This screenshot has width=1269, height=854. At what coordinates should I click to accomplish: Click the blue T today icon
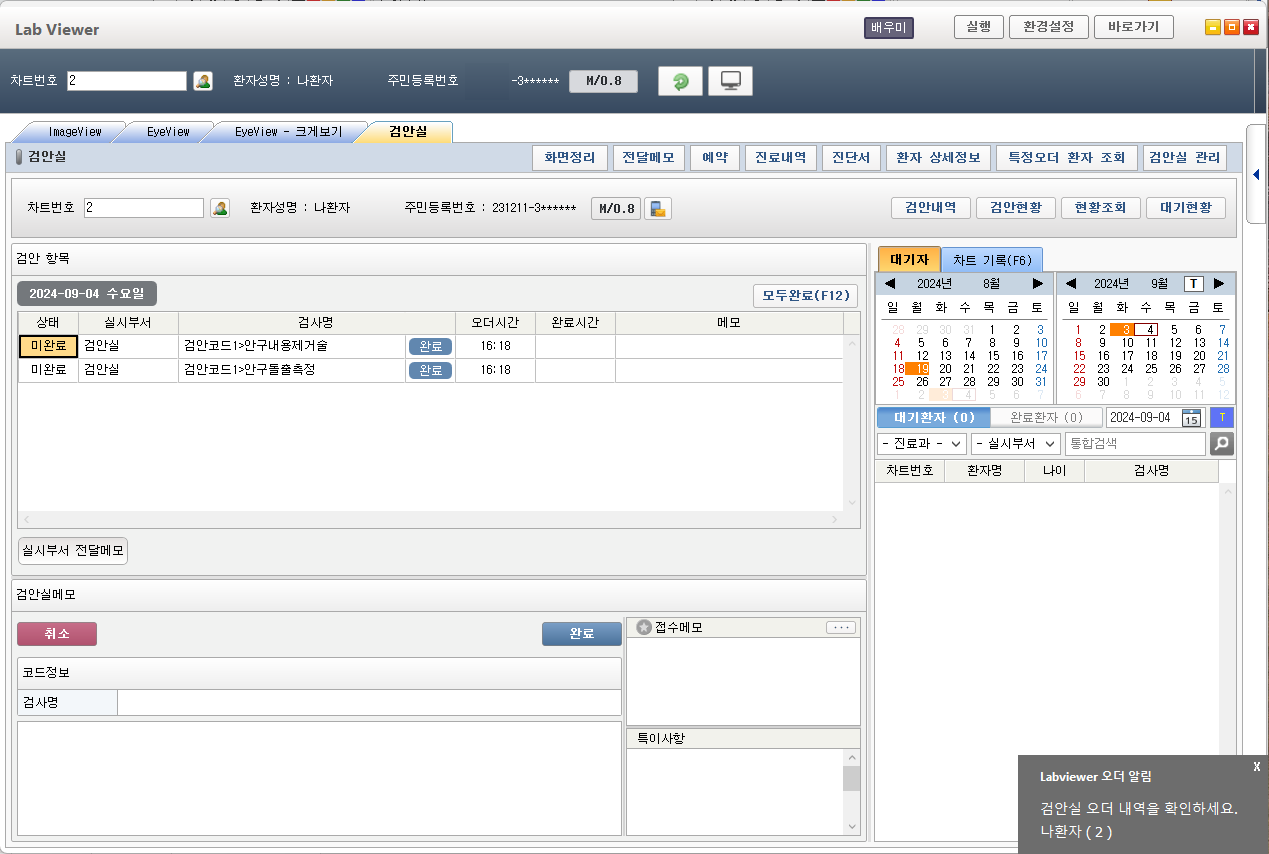coord(1221,417)
